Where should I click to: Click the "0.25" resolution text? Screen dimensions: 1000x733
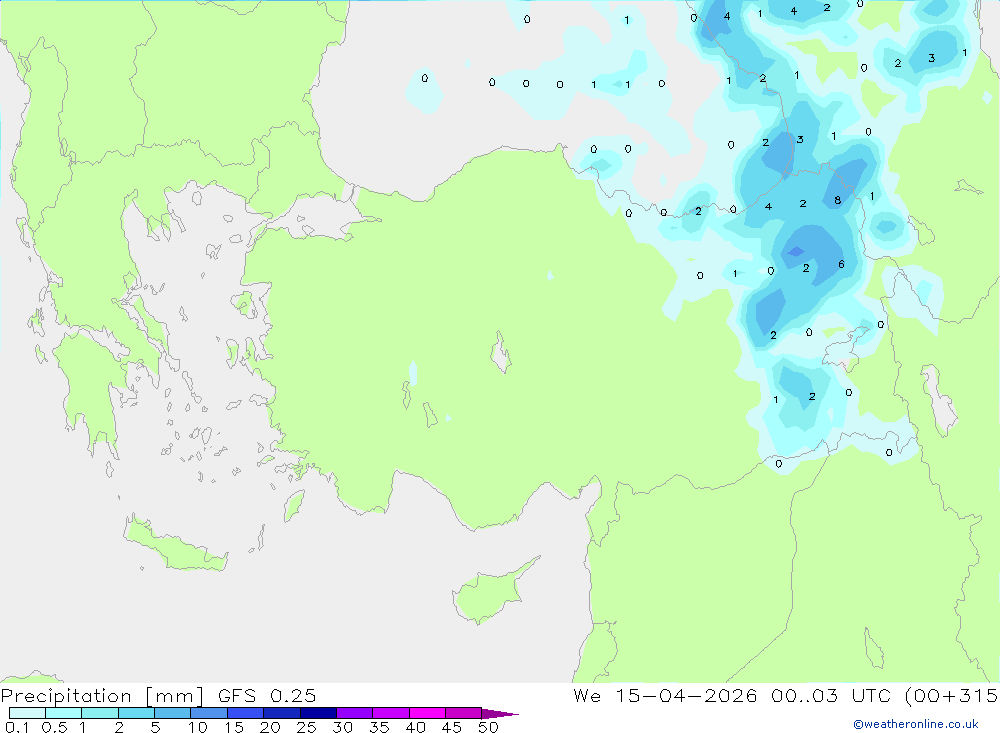pyautogui.click(x=293, y=696)
